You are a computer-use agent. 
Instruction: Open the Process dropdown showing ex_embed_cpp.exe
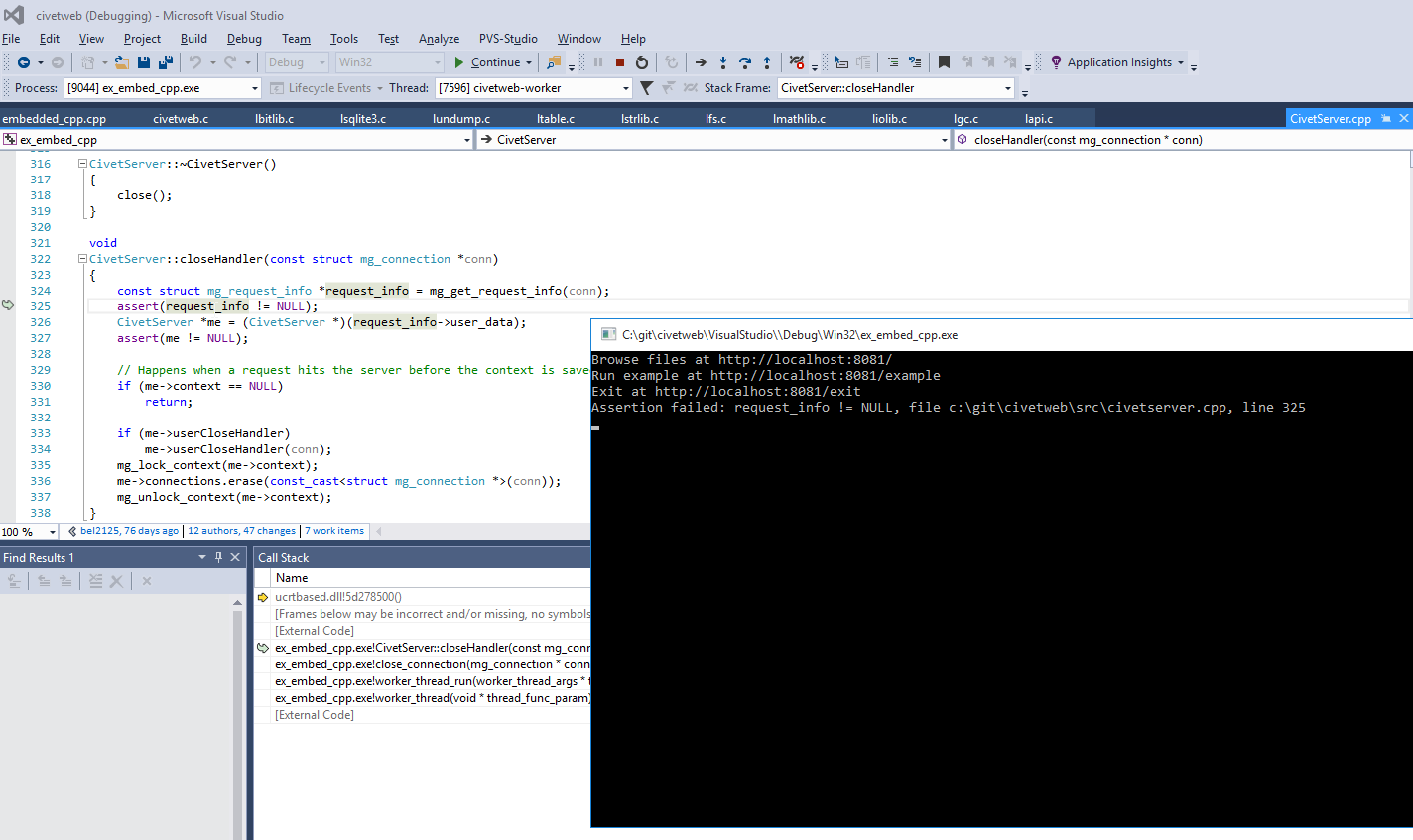255,87
